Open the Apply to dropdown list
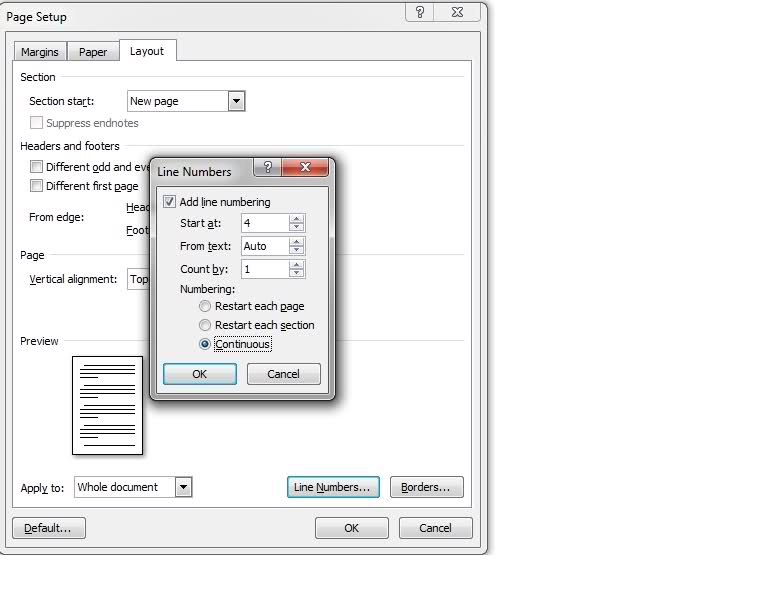 click(x=183, y=487)
